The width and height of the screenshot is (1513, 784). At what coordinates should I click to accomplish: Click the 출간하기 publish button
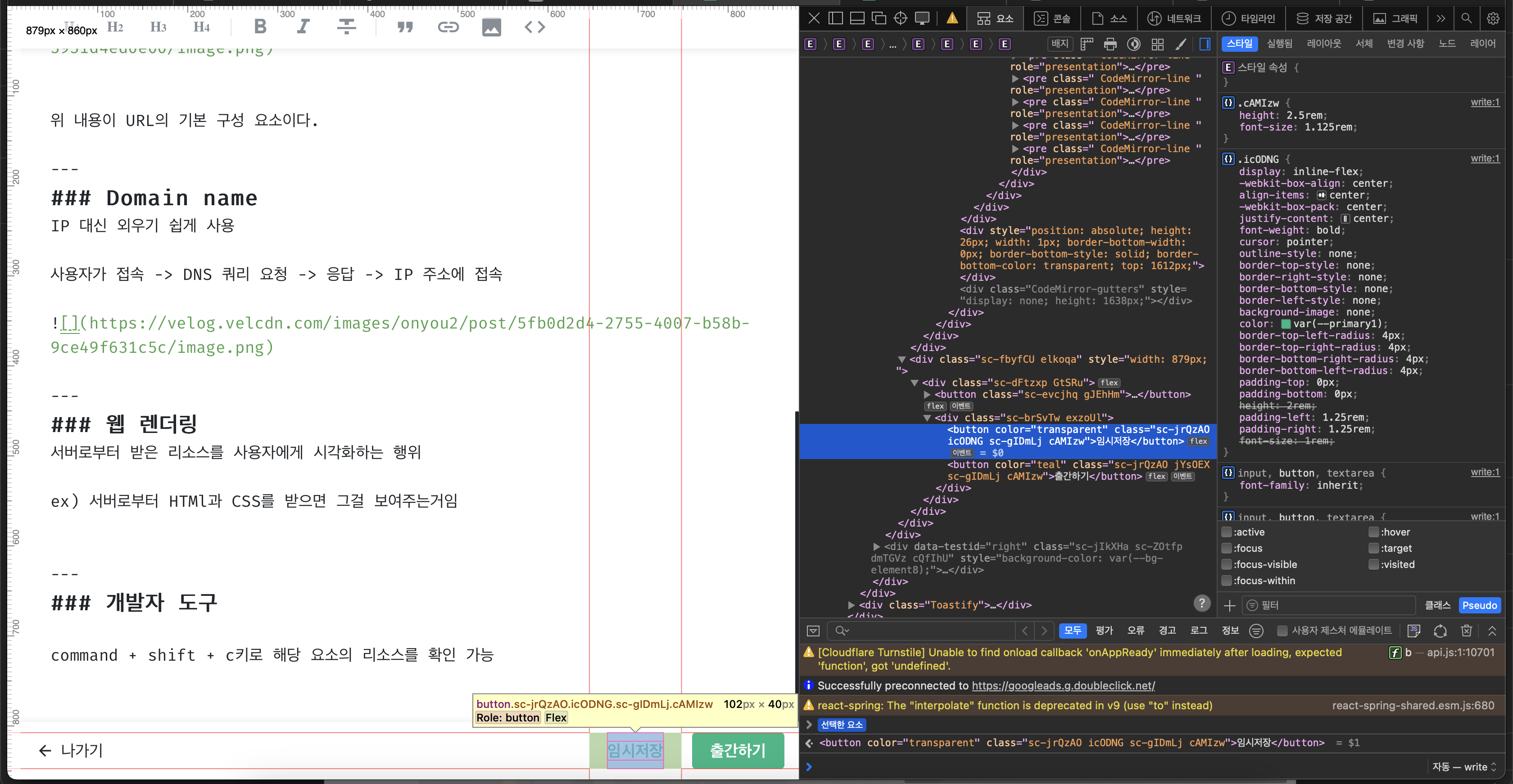coord(738,751)
